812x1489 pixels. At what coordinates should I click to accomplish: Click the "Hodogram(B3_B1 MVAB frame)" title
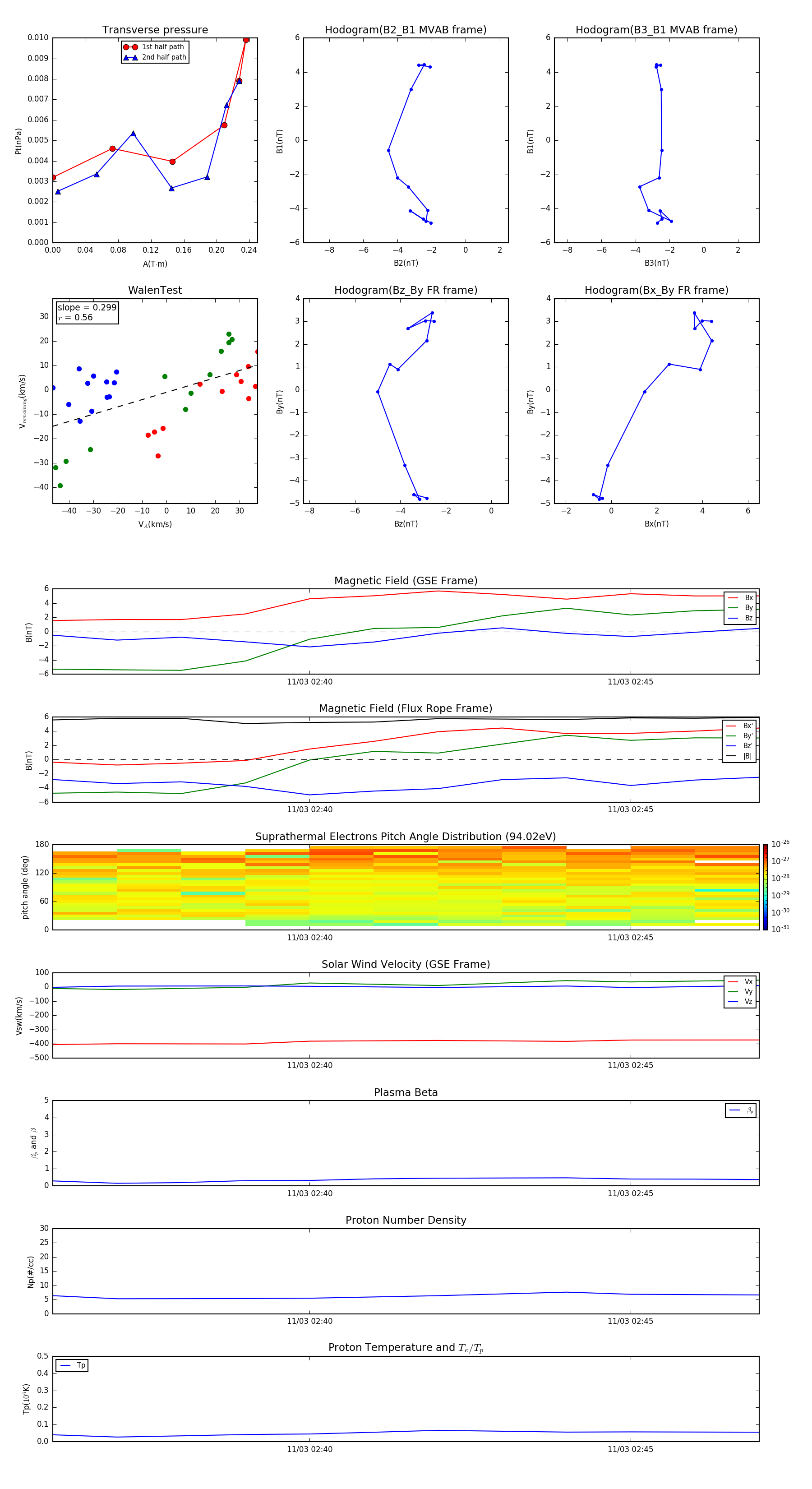[656, 30]
